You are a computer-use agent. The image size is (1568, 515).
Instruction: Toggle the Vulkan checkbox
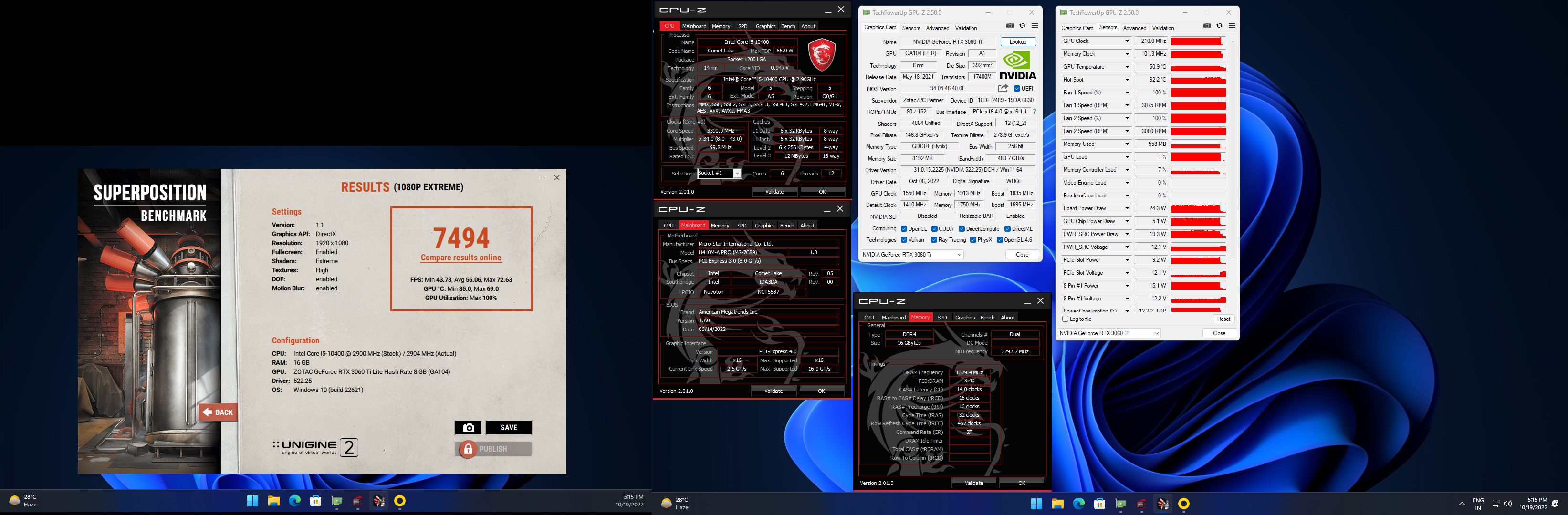[904, 240]
